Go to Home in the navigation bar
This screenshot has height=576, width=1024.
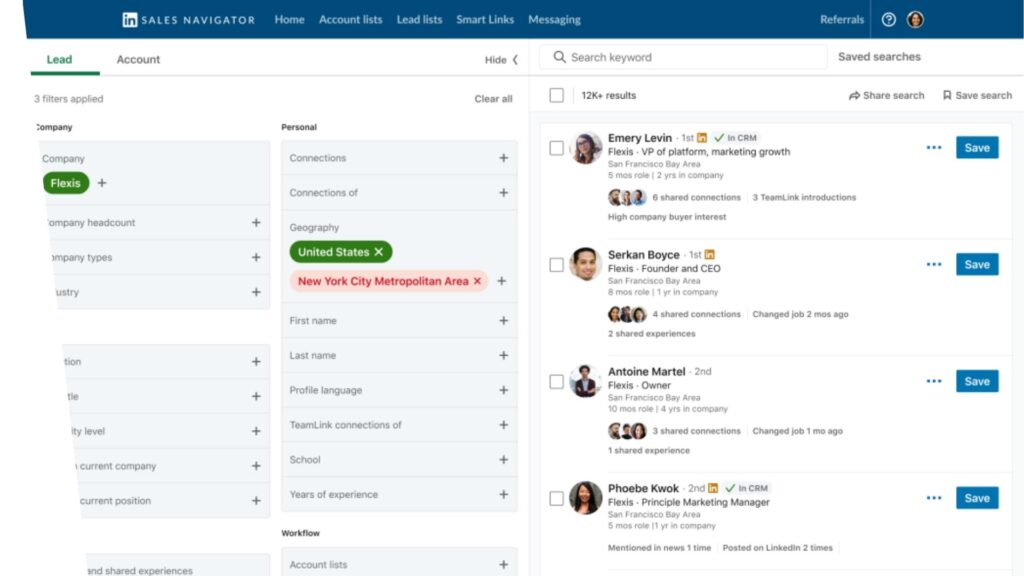(x=289, y=20)
